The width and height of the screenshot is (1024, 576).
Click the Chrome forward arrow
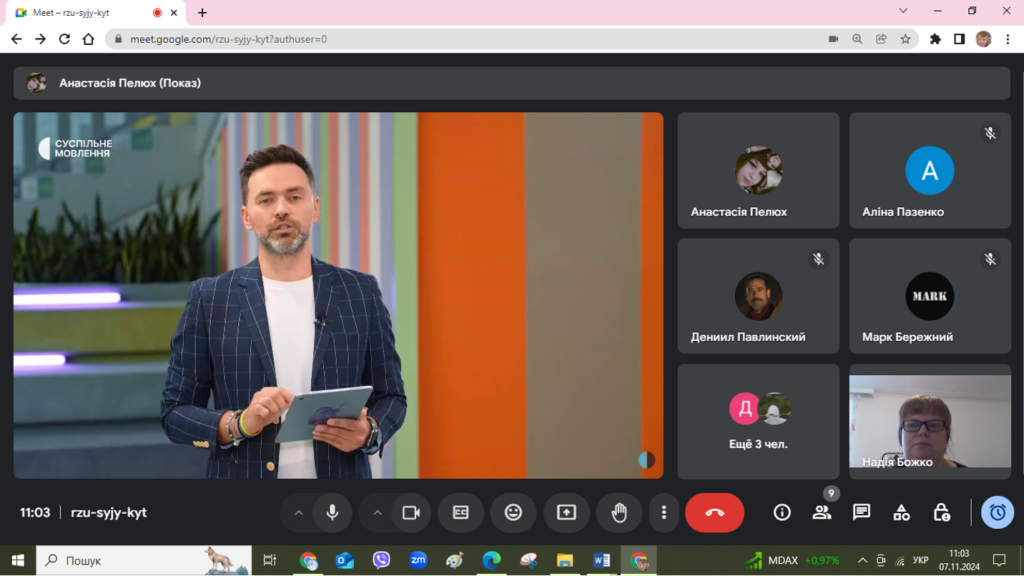tap(40, 39)
